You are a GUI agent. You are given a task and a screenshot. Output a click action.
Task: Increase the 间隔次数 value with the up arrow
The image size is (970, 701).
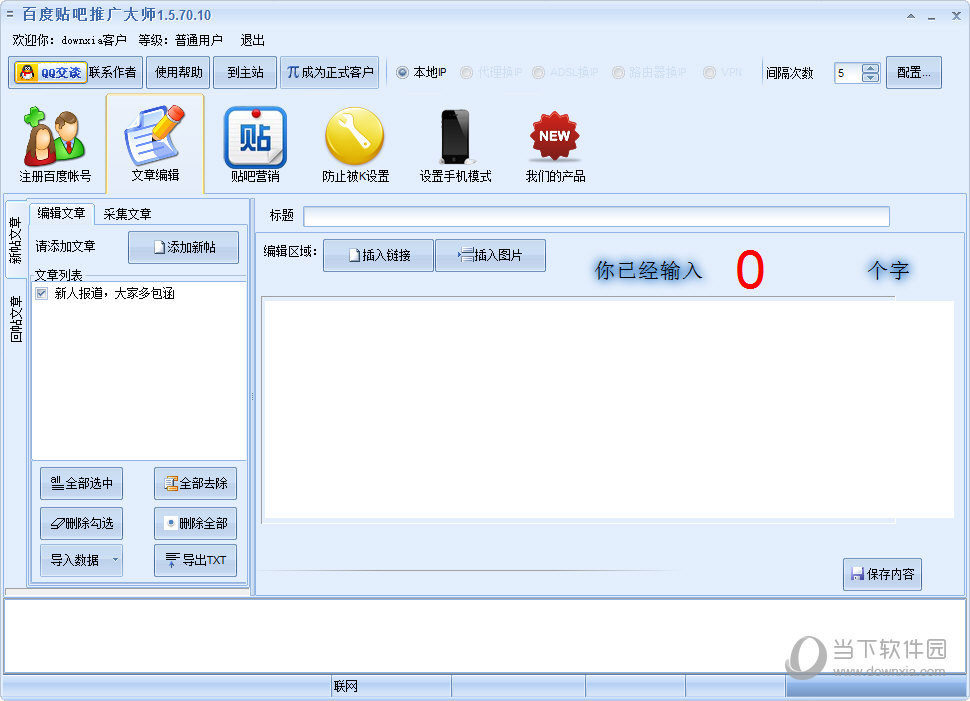coord(870,69)
